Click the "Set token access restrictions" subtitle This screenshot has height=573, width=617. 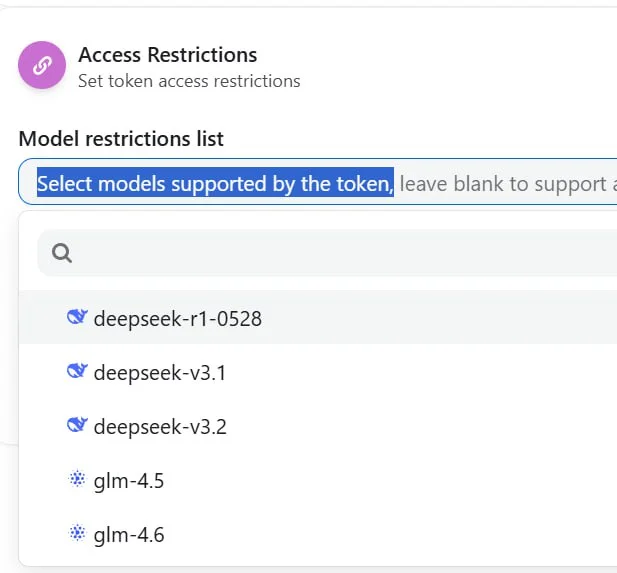click(189, 81)
